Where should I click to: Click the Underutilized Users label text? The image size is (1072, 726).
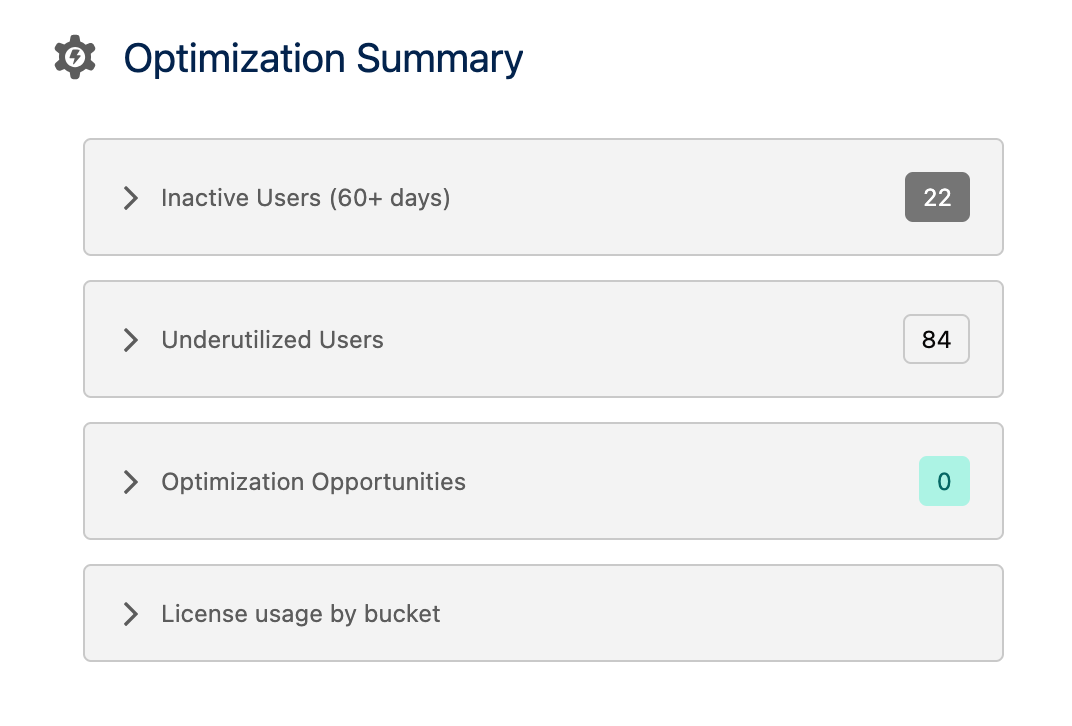coord(272,340)
